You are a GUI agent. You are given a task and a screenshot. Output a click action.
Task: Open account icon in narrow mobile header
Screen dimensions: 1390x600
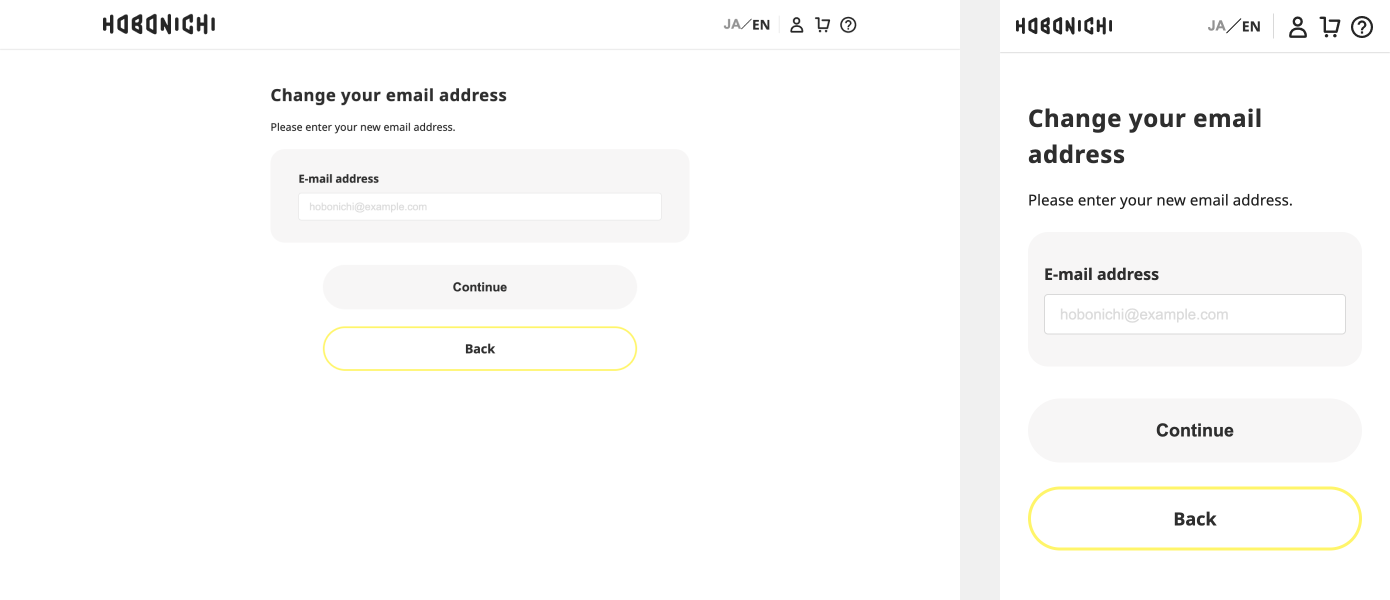(1298, 27)
